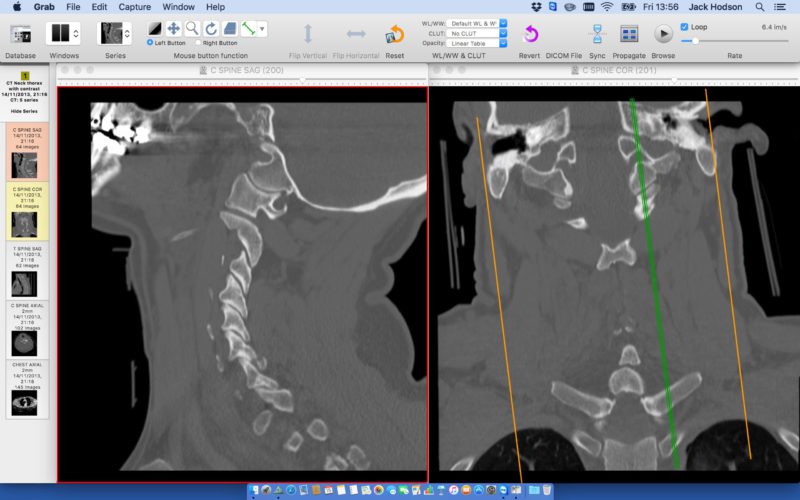Start Browse playback with the play button
Image resolution: width=800 pixels, height=500 pixels.
point(663,34)
